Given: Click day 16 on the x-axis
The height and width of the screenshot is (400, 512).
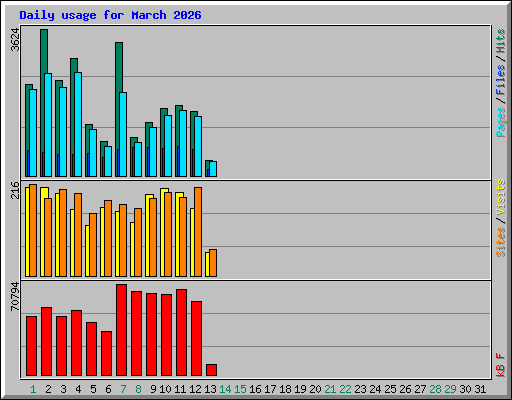Looking at the screenshot, I should tap(255, 389).
